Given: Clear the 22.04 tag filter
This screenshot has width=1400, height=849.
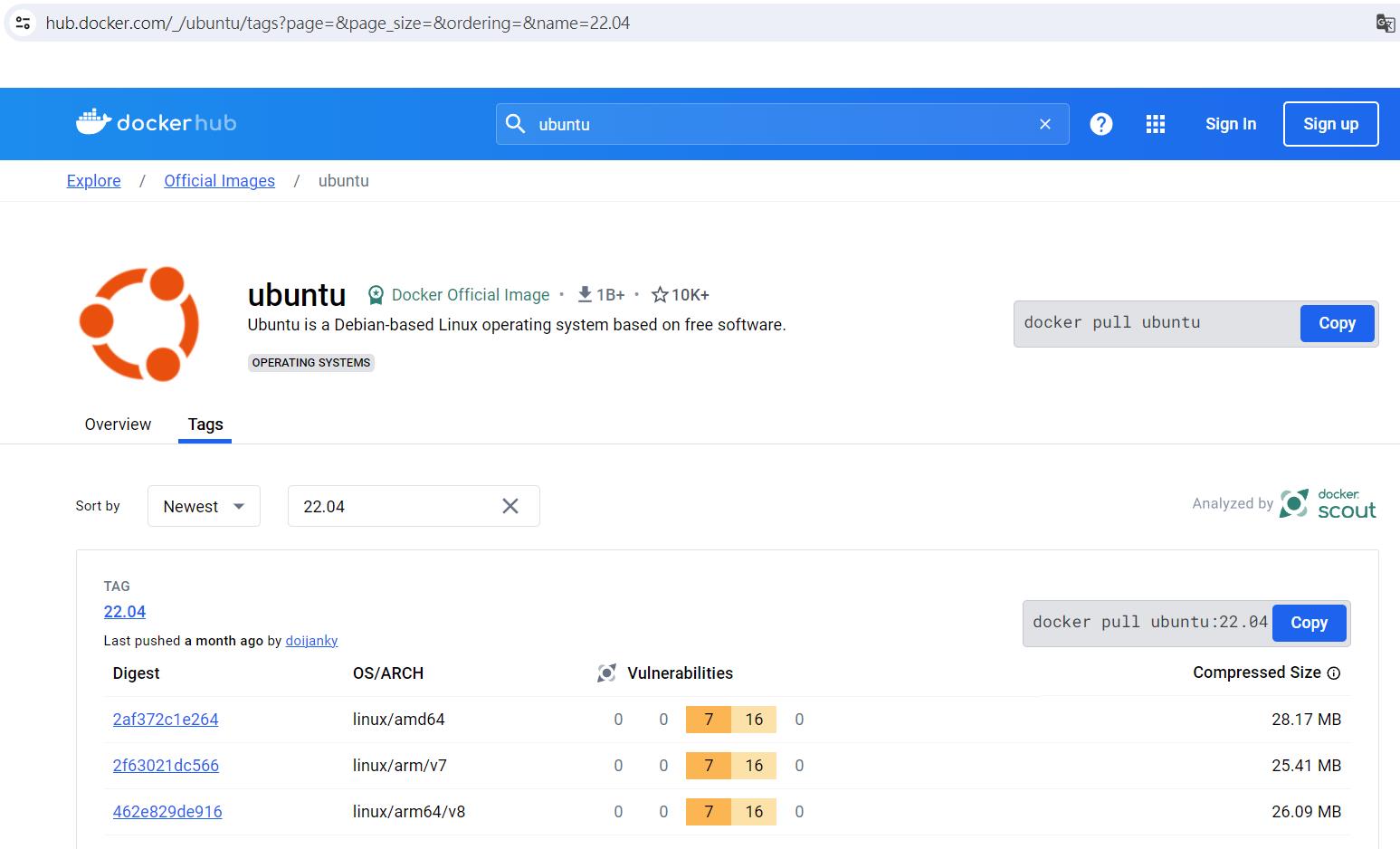Looking at the screenshot, I should pos(510,506).
